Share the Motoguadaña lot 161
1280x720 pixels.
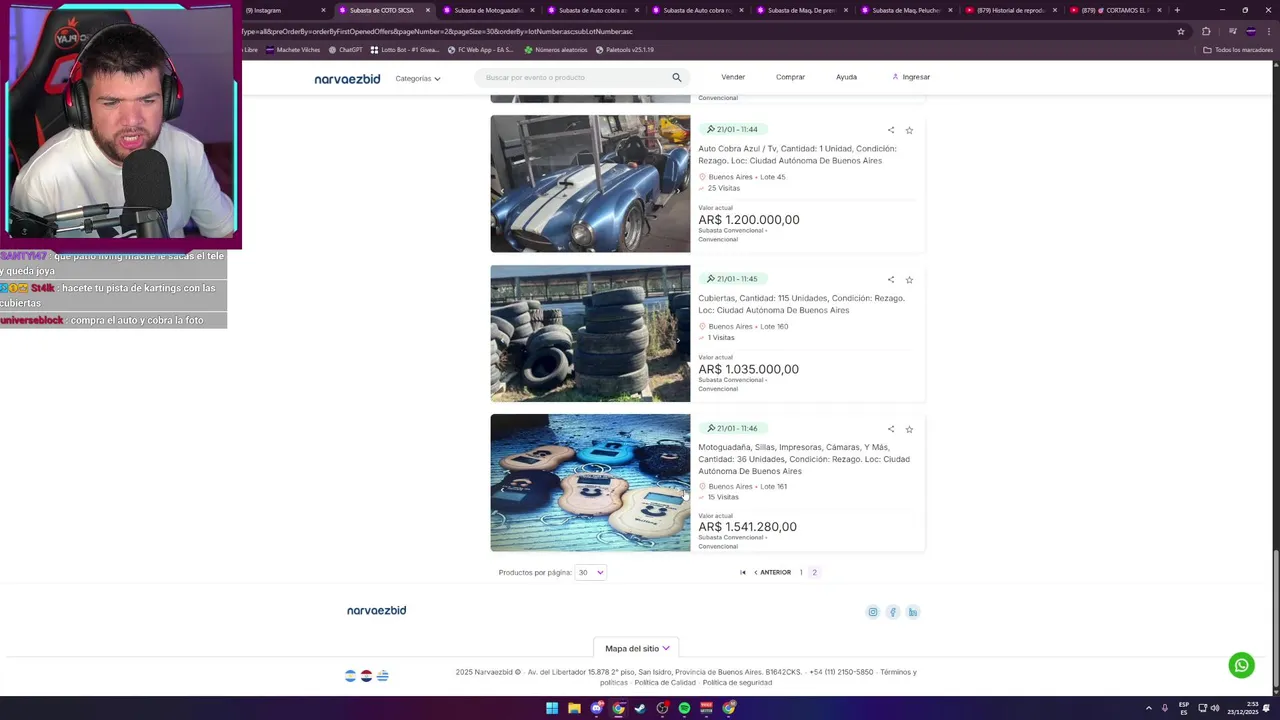point(891,429)
